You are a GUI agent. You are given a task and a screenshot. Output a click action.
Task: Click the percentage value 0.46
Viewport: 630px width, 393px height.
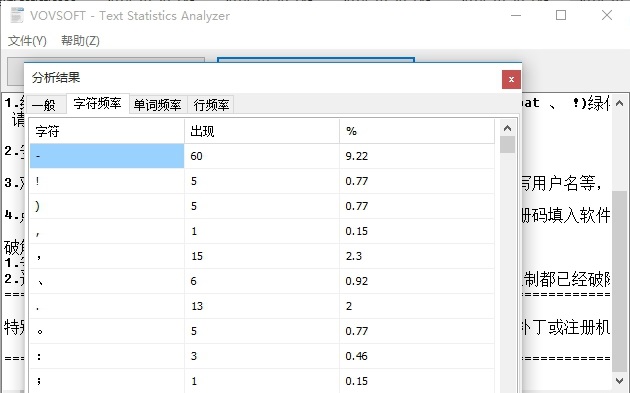[x=357, y=356]
